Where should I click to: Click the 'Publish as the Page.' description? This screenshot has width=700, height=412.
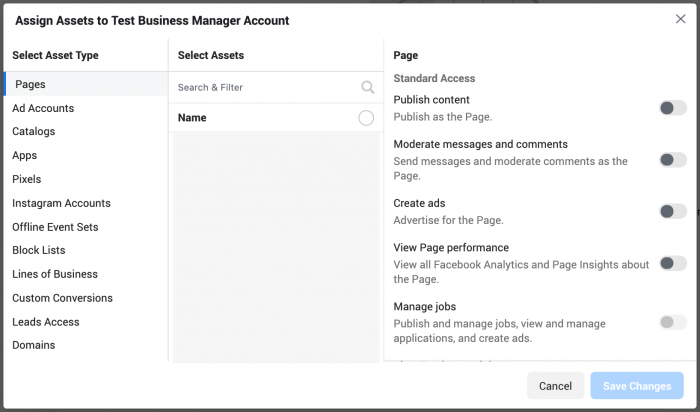tap(442, 117)
